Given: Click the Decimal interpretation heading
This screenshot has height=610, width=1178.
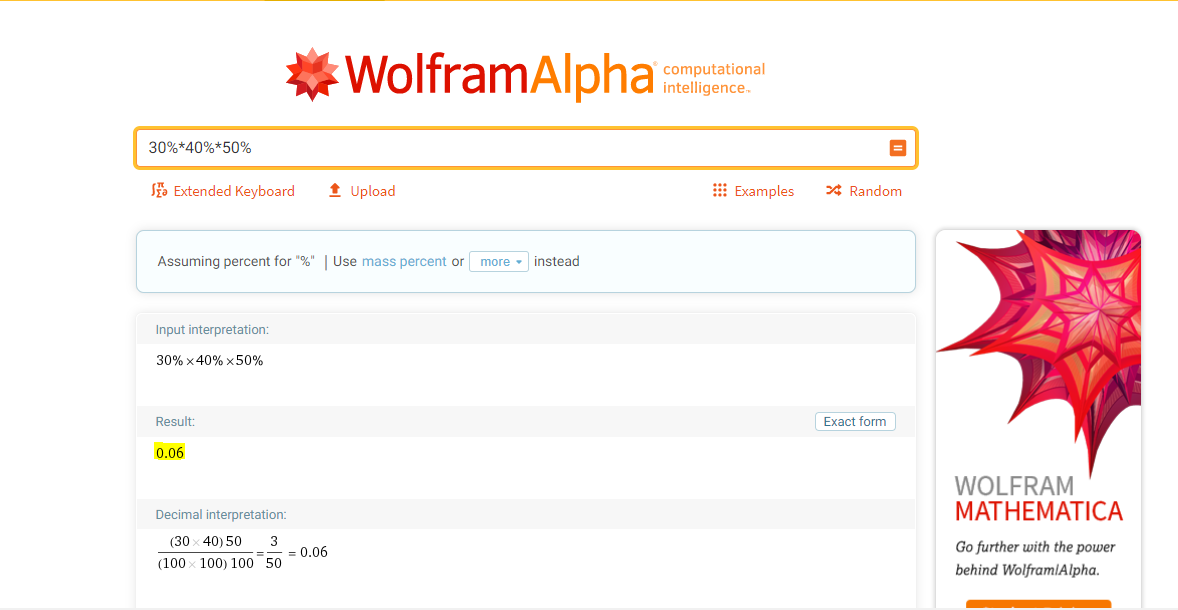Looking at the screenshot, I should [x=221, y=515].
